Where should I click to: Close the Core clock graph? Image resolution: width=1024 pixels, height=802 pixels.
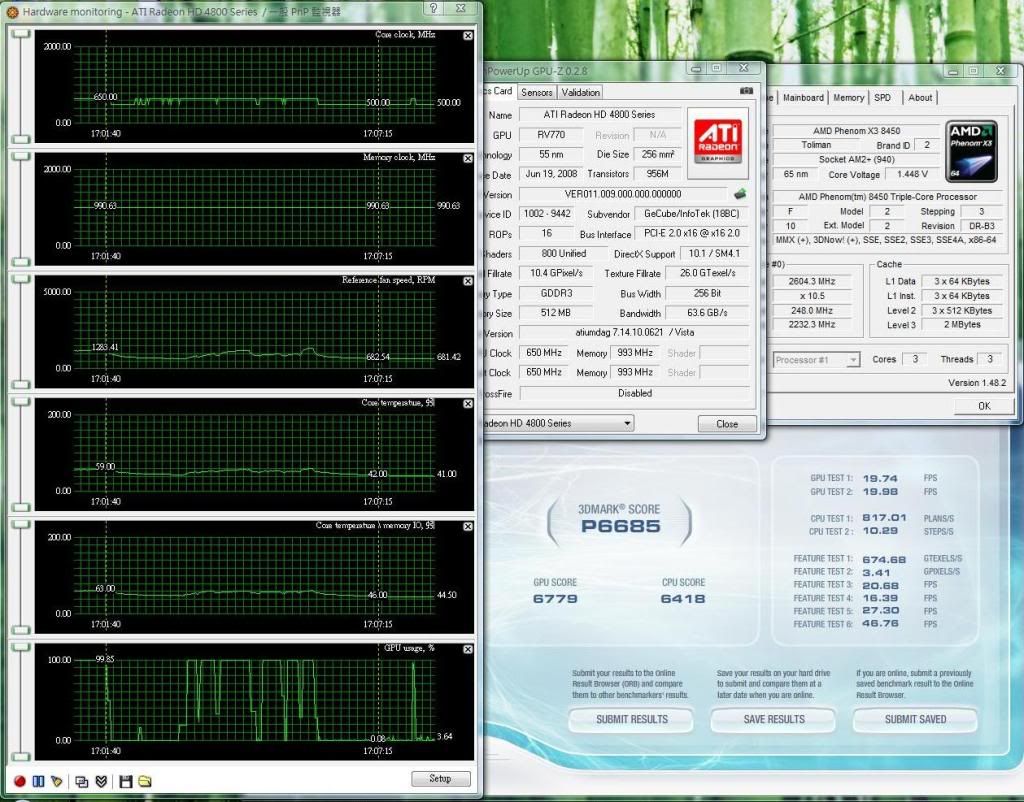[468, 36]
